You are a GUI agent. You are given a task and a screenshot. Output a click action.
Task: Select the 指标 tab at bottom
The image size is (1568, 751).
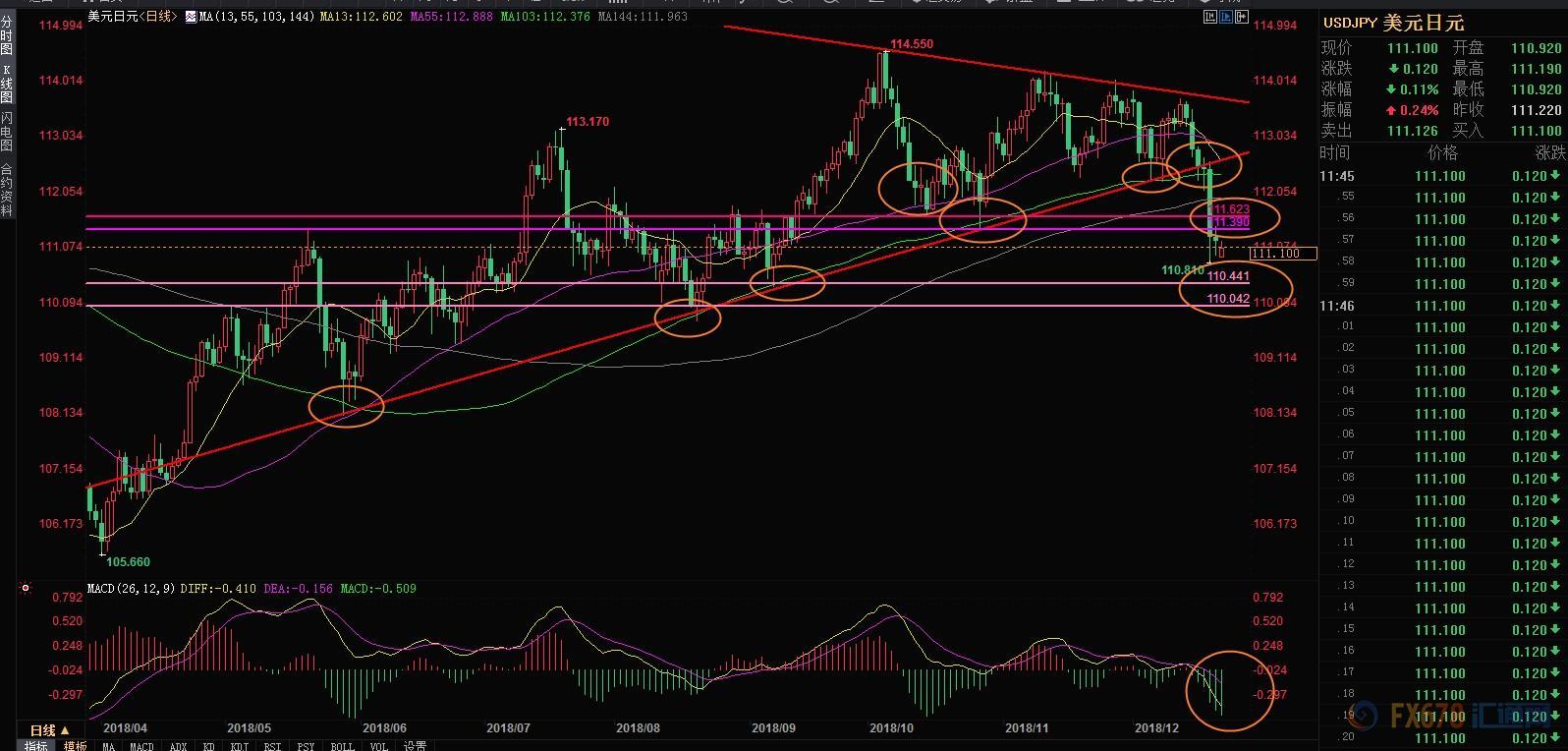click(x=35, y=746)
